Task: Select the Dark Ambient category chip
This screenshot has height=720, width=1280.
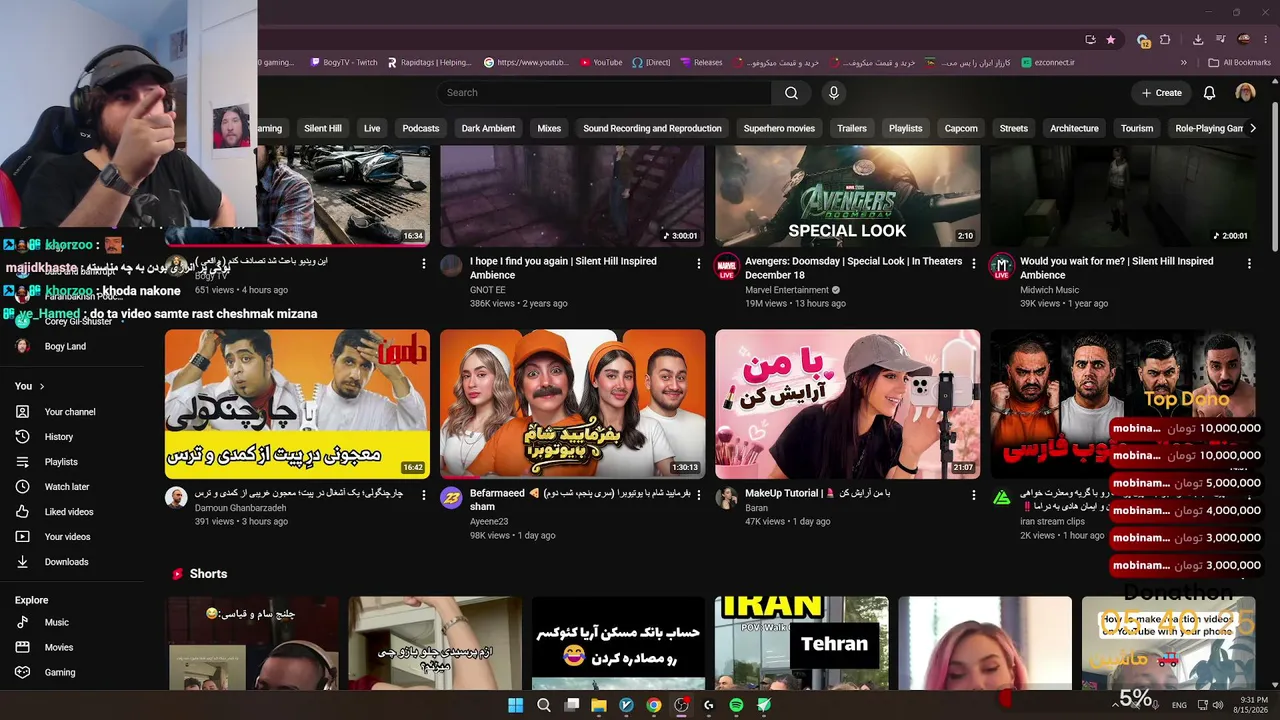Action: tap(488, 128)
